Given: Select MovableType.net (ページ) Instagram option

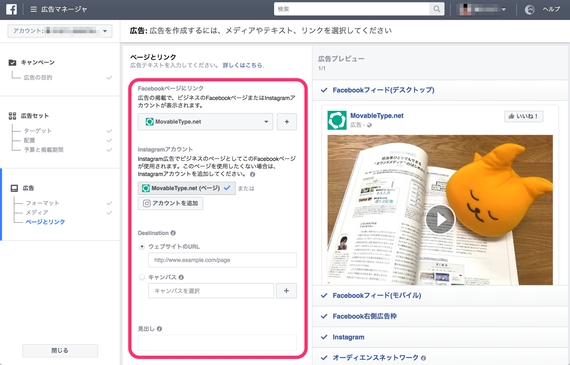Looking at the screenshot, I should tap(186, 188).
